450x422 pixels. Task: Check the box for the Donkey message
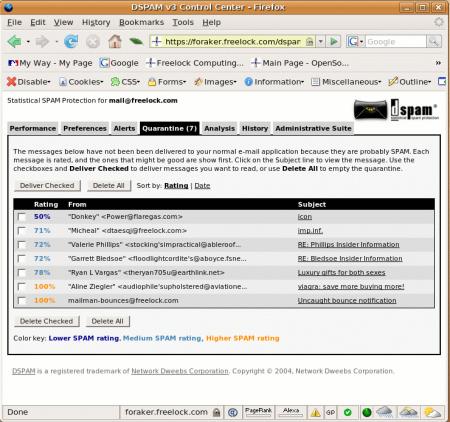coord(22,217)
